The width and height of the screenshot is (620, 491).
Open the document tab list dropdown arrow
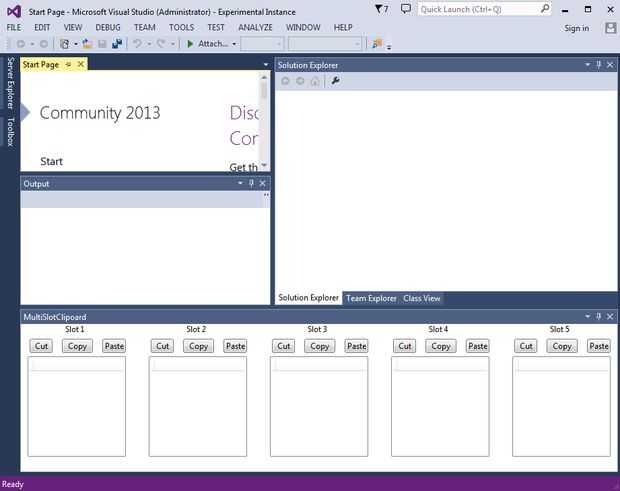266,64
